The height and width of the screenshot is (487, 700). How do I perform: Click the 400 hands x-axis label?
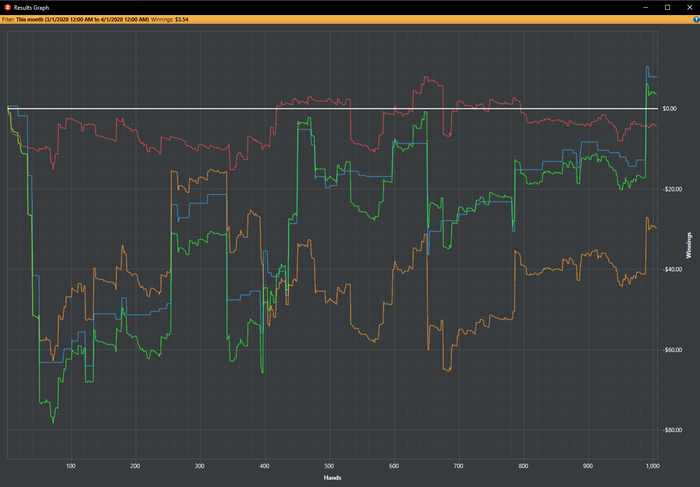[264, 466]
